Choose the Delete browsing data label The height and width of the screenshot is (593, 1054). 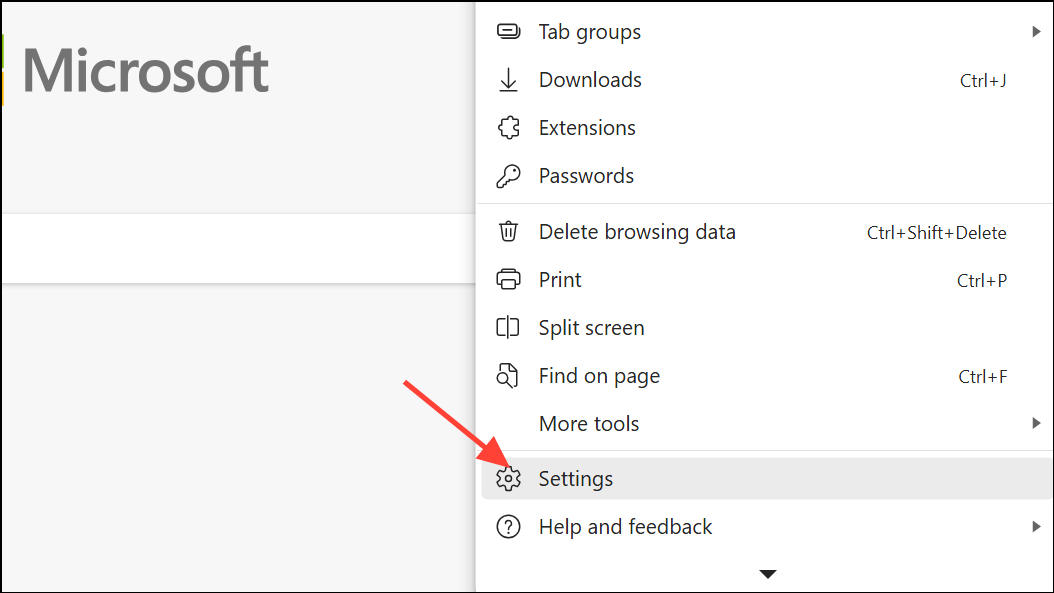pyautogui.click(x=637, y=232)
